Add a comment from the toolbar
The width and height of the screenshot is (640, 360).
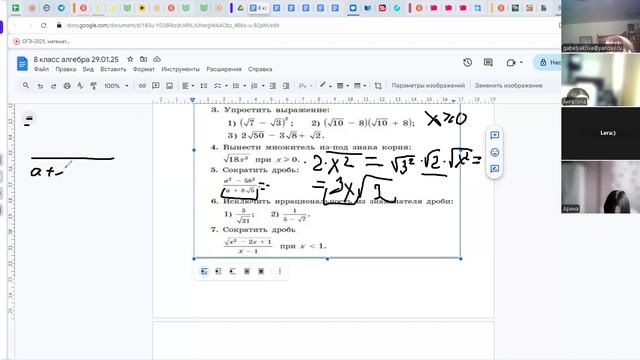coord(156,86)
